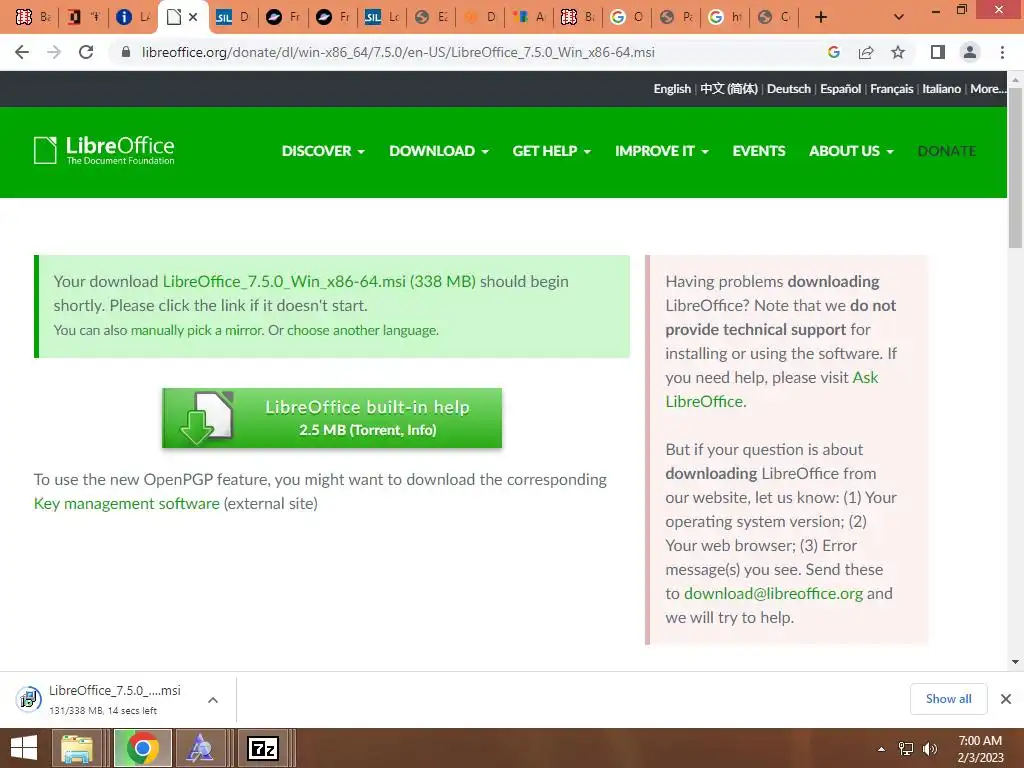Switch site language to Español

[840, 89]
